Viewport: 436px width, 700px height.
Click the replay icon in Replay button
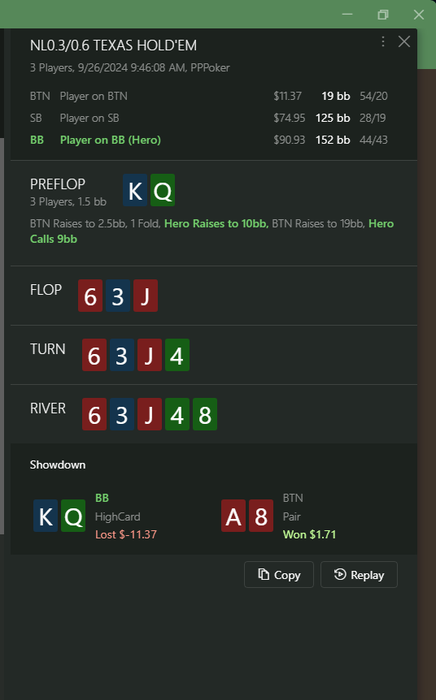click(x=340, y=574)
